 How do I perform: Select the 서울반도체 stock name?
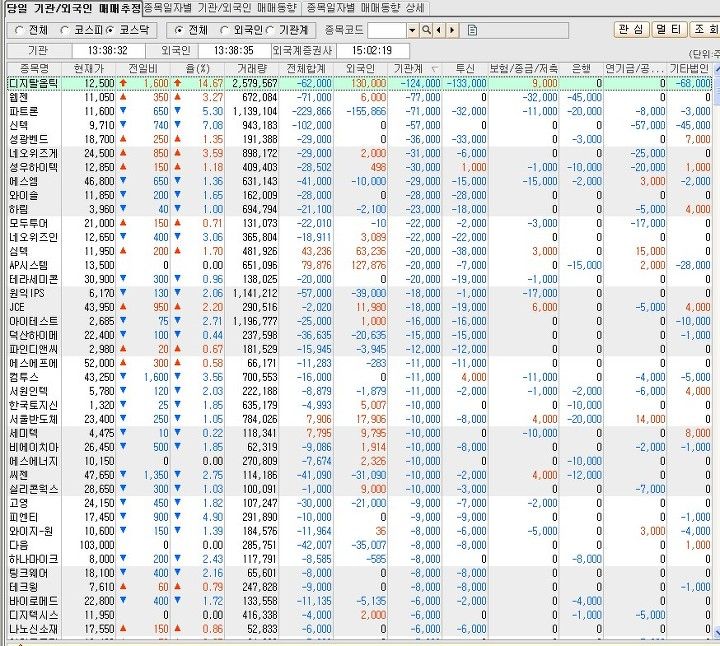(34, 419)
